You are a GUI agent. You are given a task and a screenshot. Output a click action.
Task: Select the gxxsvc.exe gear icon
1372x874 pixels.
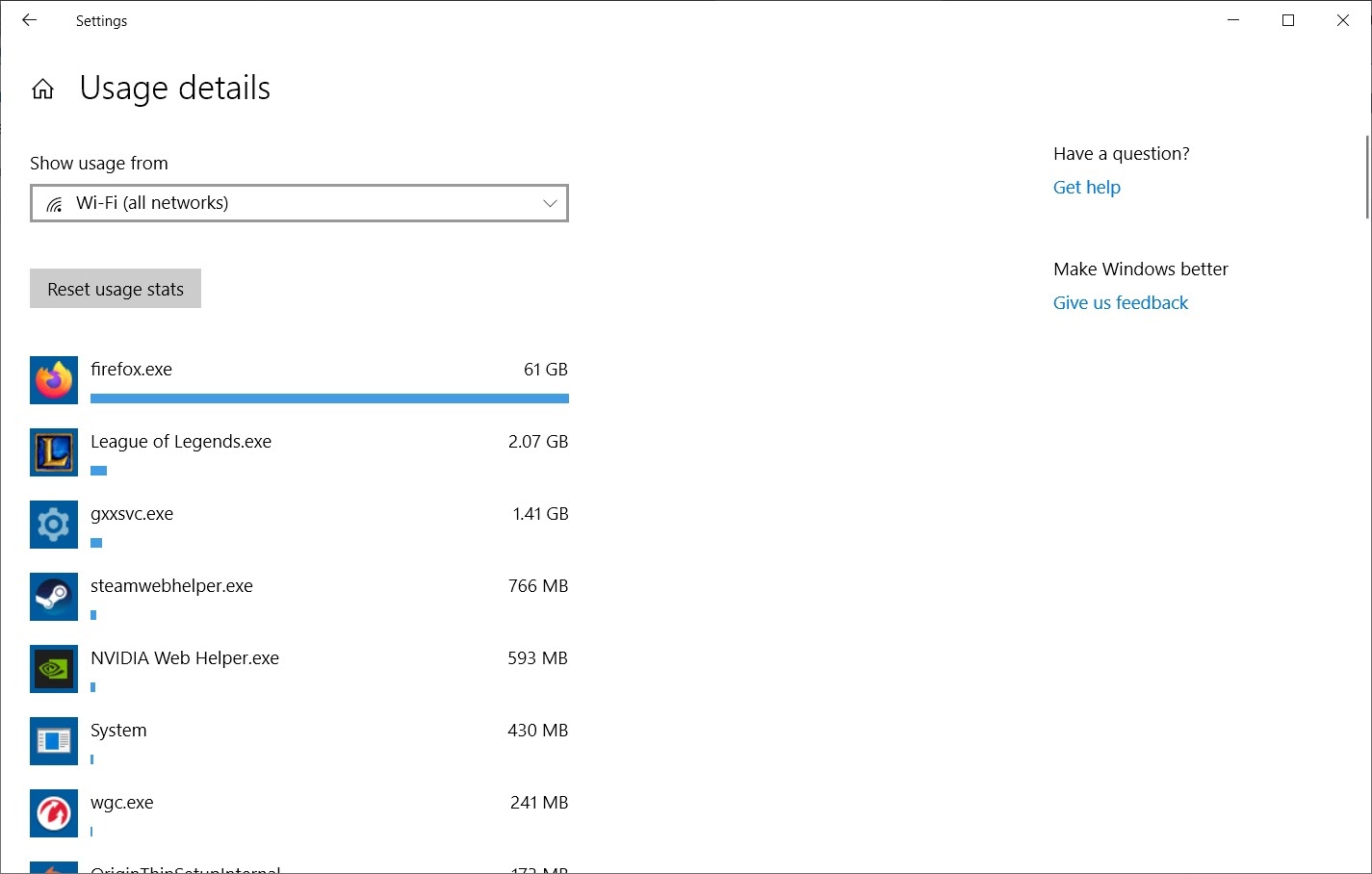click(x=54, y=525)
